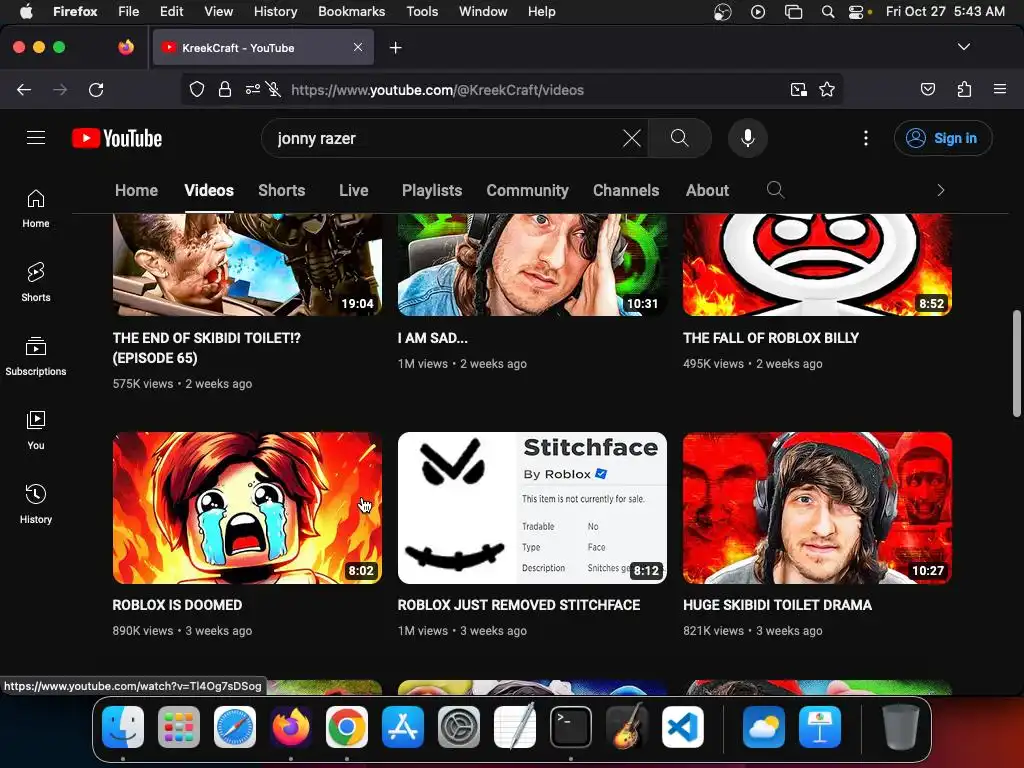Open the Apple menu

pyautogui.click(x=26, y=11)
